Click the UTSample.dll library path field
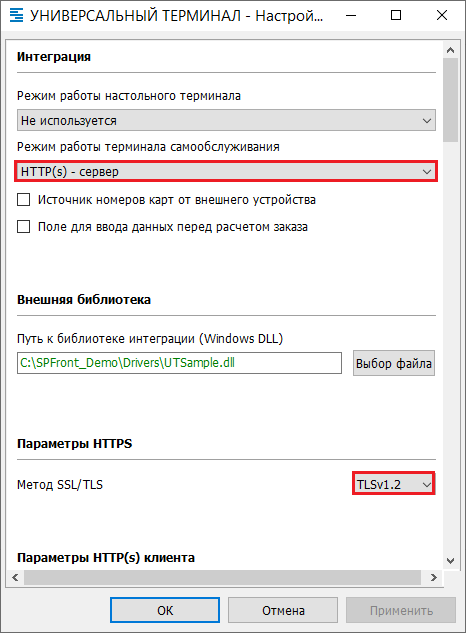Image resolution: width=466 pixels, height=633 pixels. coord(179,363)
